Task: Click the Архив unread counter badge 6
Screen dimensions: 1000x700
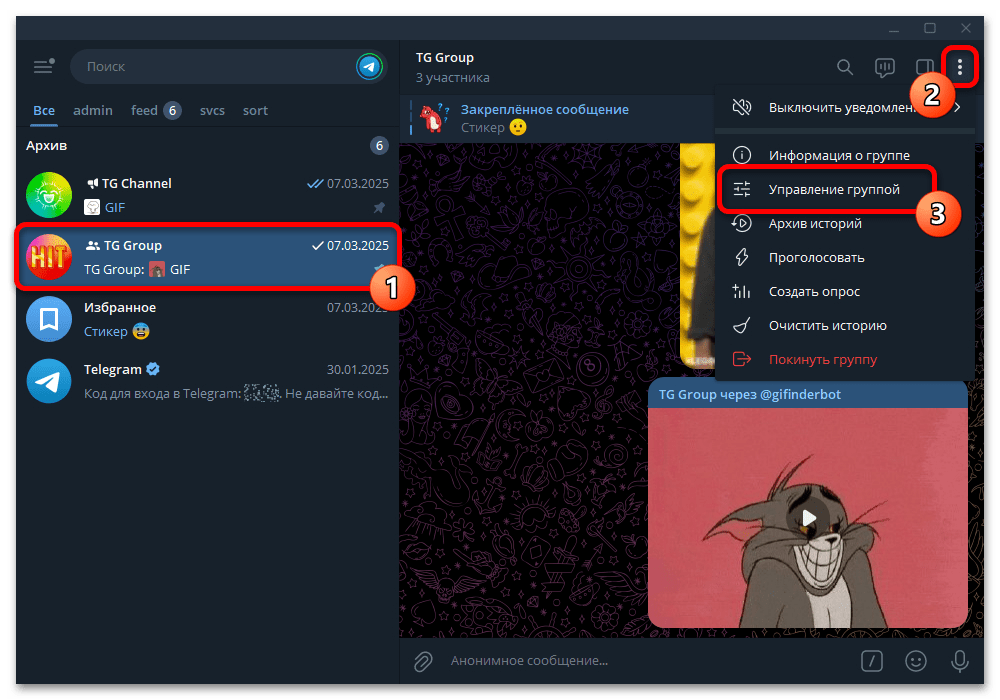Action: click(x=379, y=146)
